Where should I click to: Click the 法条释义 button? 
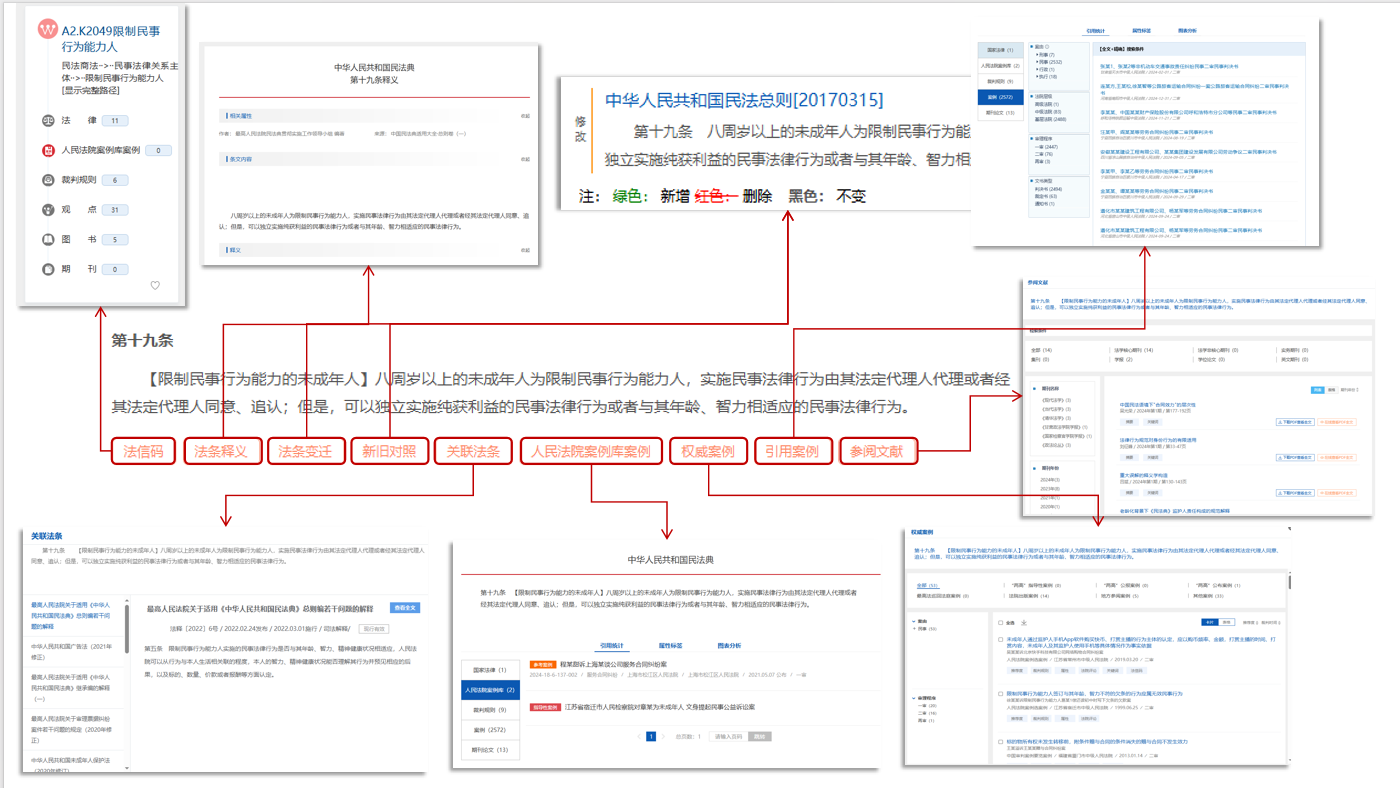pyautogui.click(x=222, y=451)
